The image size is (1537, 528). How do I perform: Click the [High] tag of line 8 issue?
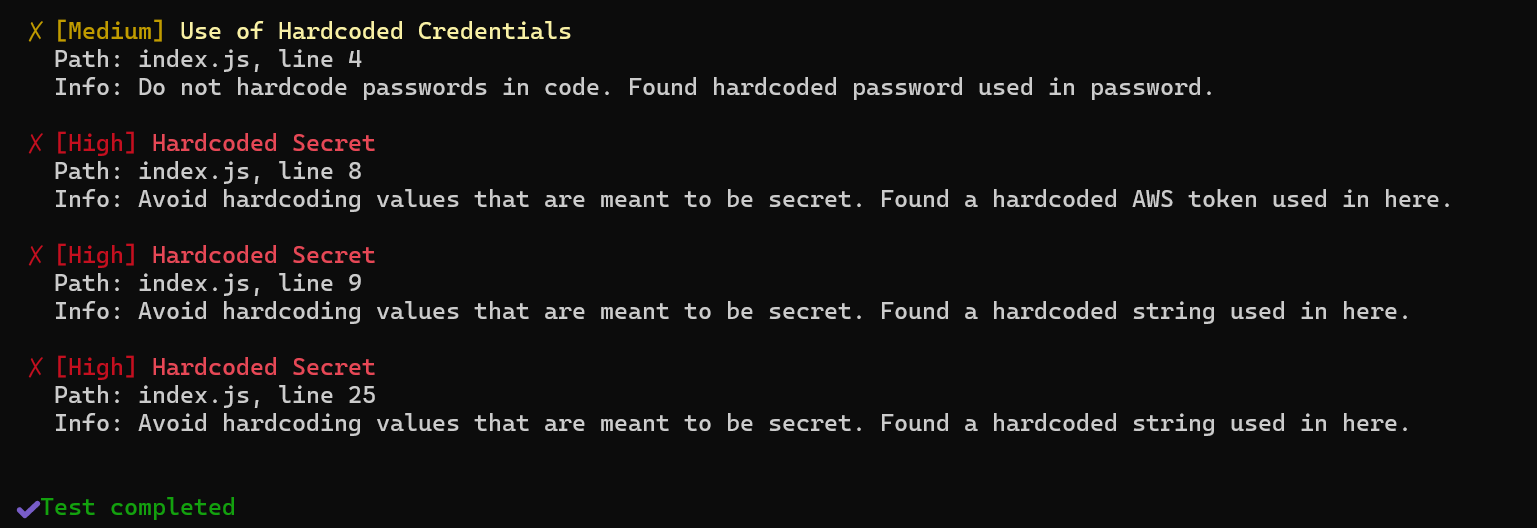pyautogui.click(x=96, y=144)
